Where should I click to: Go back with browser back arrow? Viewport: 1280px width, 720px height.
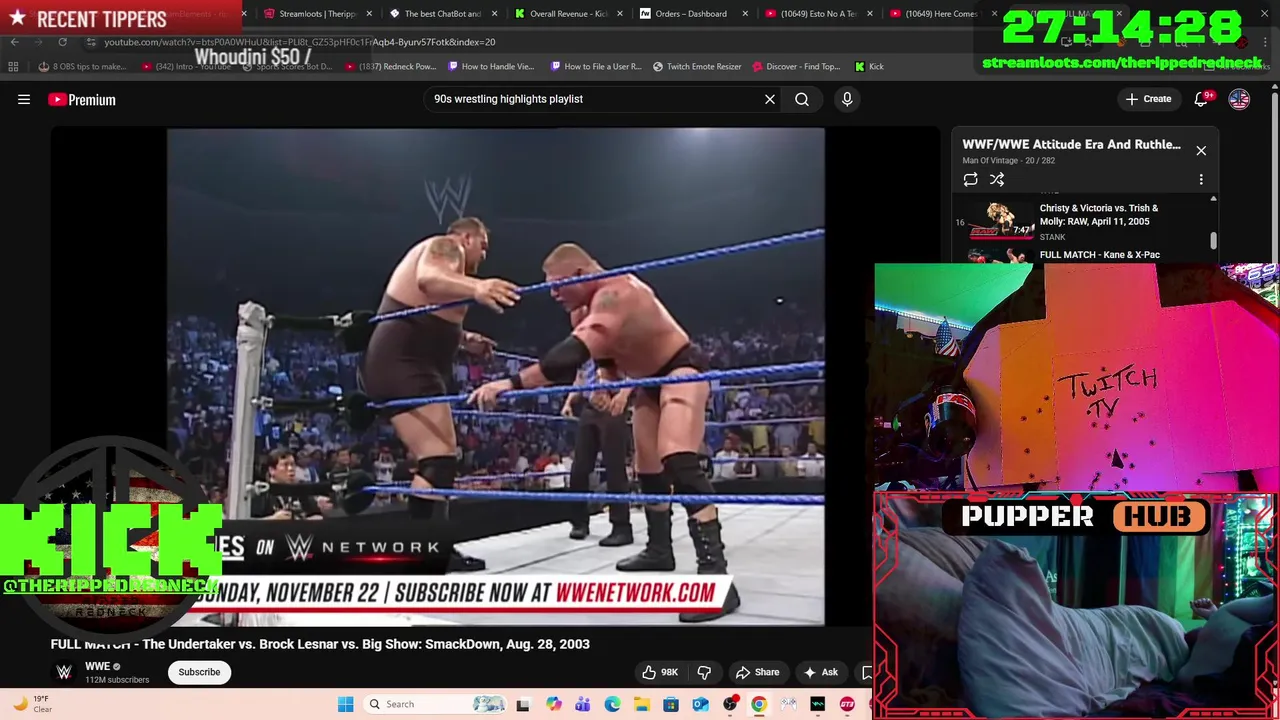coord(14,42)
